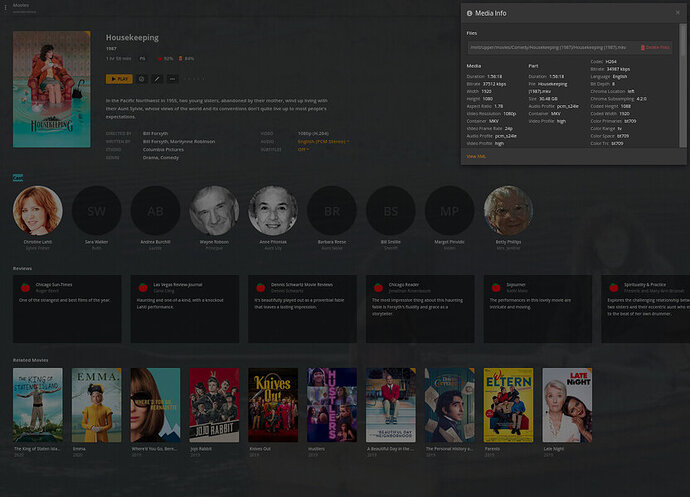Open Christine Lahti's cast photo

[x=38, y=210]
